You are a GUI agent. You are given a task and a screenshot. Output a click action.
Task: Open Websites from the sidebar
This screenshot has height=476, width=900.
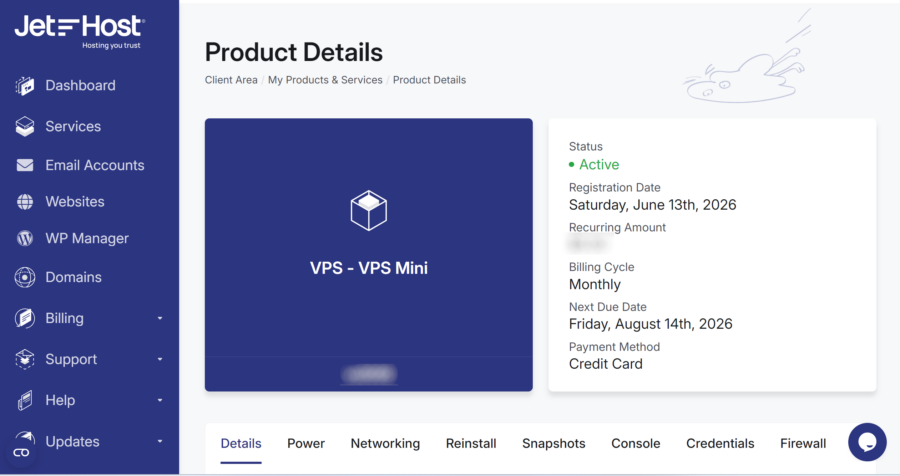pos(75,202)
